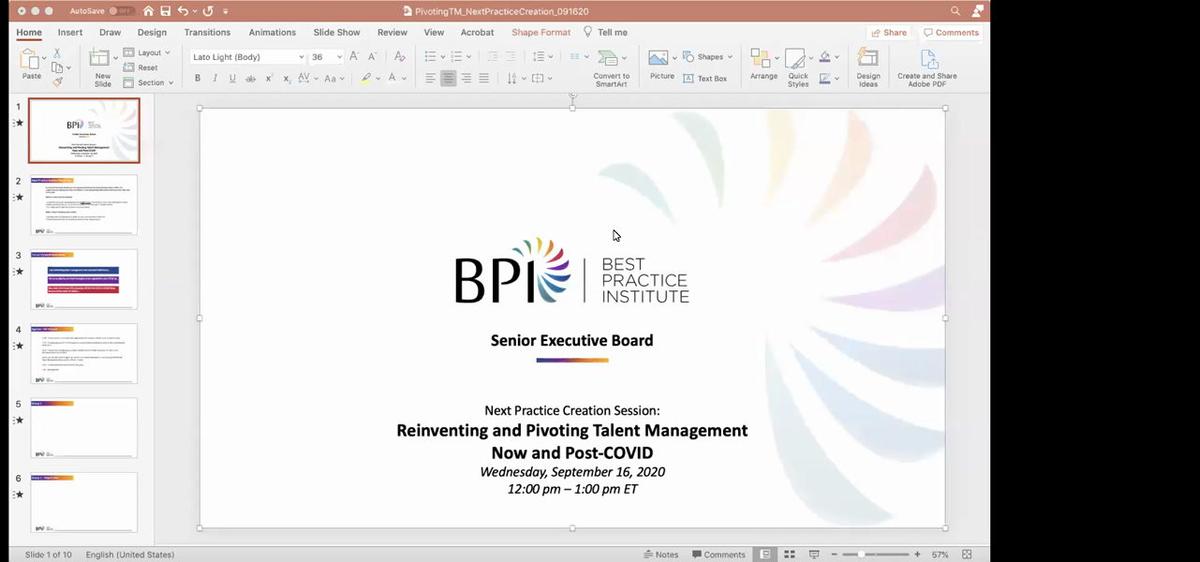Toggle Italic formatting
The width and height of the screenshot is (1200, 562).
point(215,78)
